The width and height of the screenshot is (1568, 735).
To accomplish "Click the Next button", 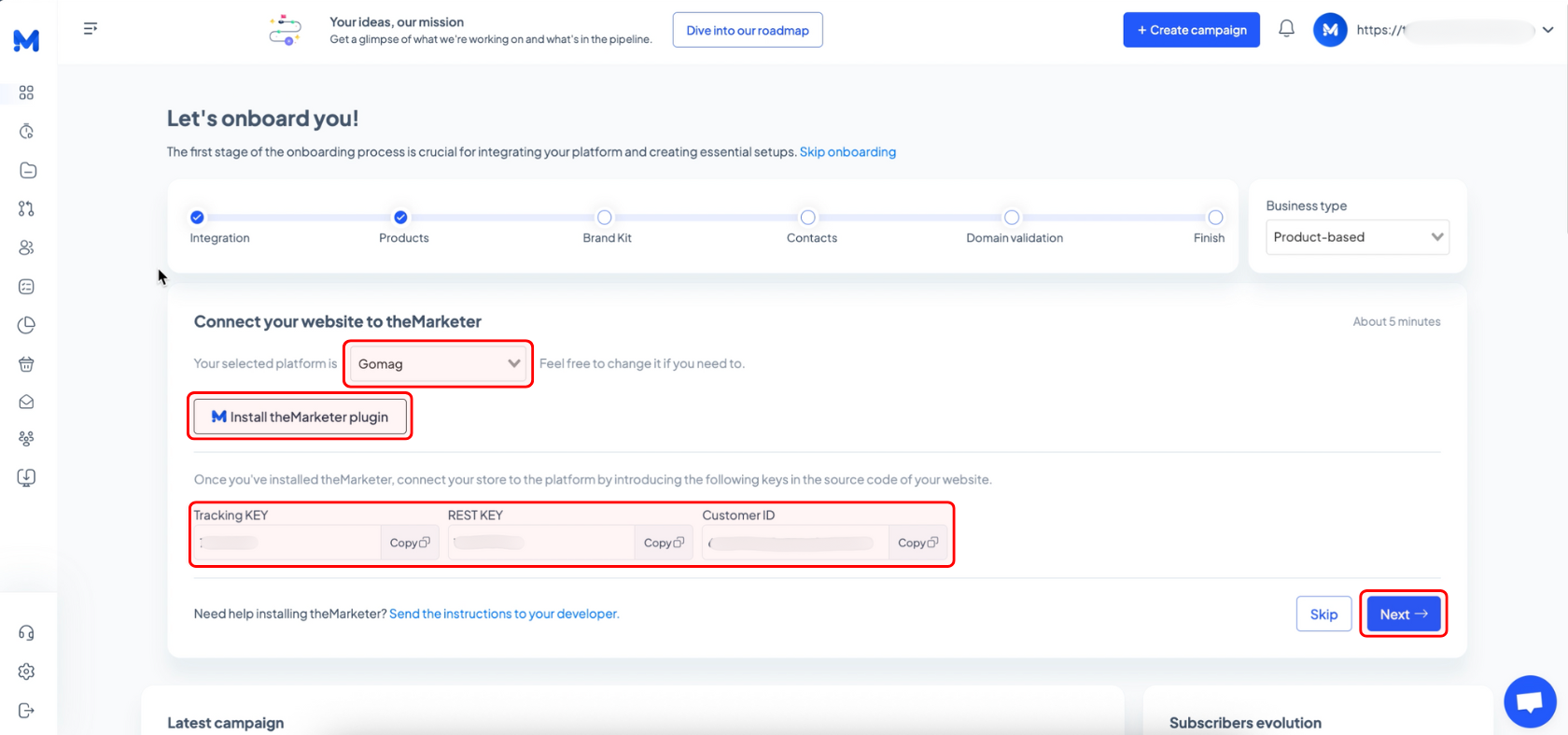I will pos(1404,614).
